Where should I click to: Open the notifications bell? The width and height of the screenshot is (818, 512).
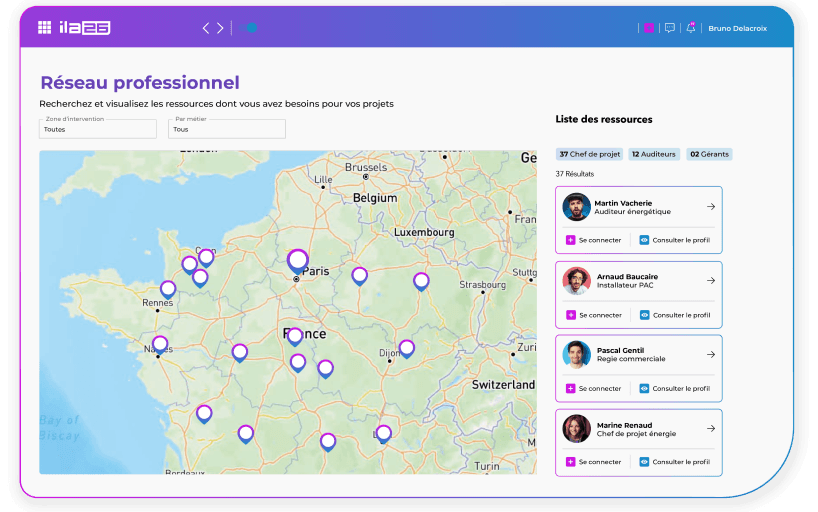[691, 28]
